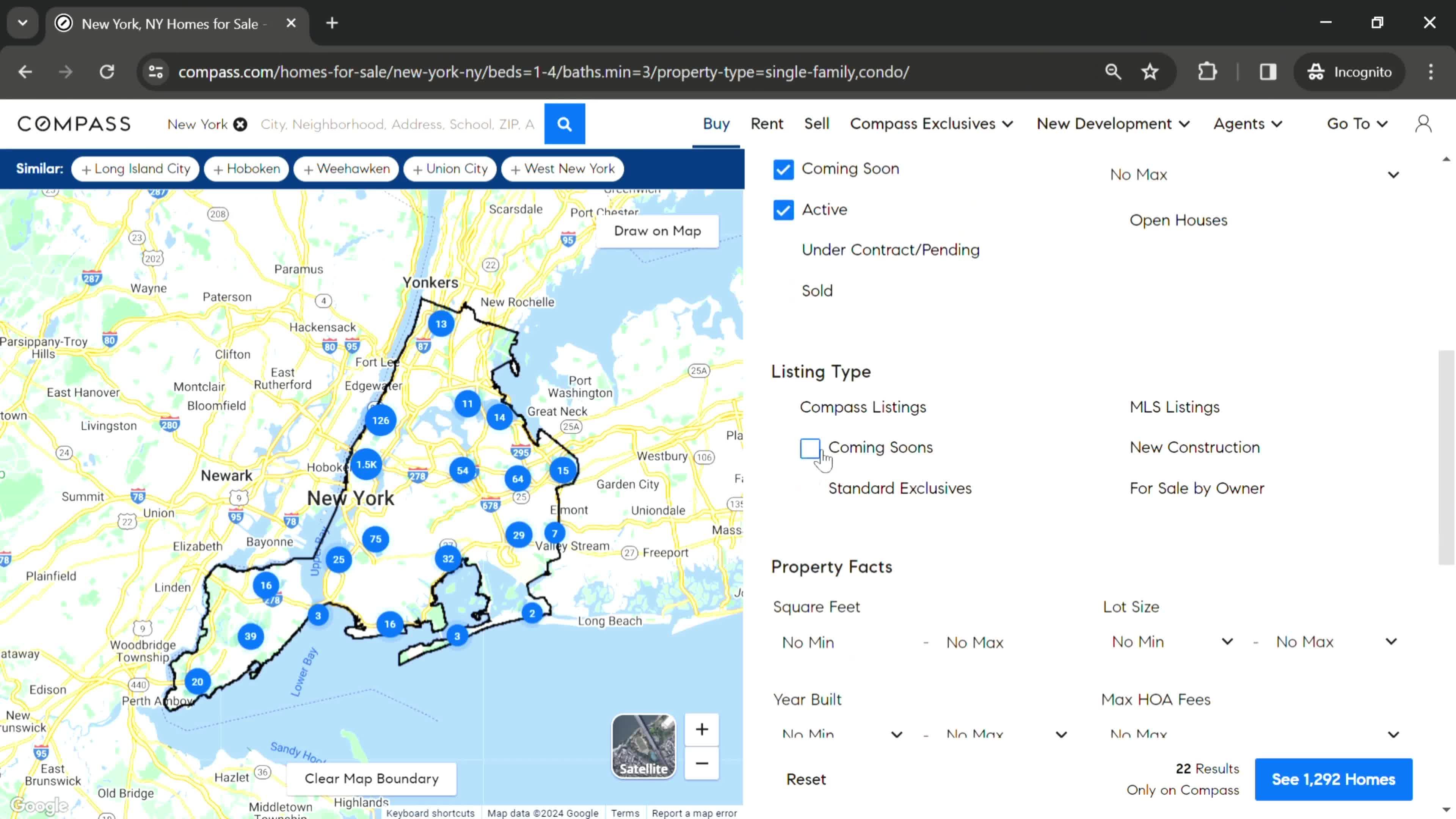Open the map cluster showing 64
The image size is (1456, 819).
pyautogui.click(x=518, y=479)
